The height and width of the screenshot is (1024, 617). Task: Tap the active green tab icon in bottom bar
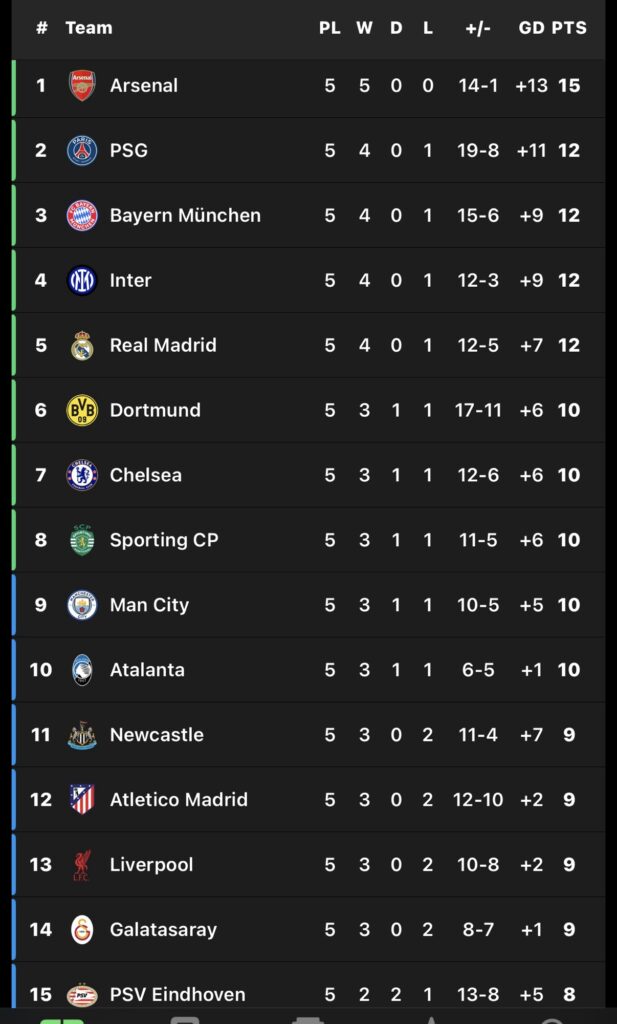(62, 1018)
